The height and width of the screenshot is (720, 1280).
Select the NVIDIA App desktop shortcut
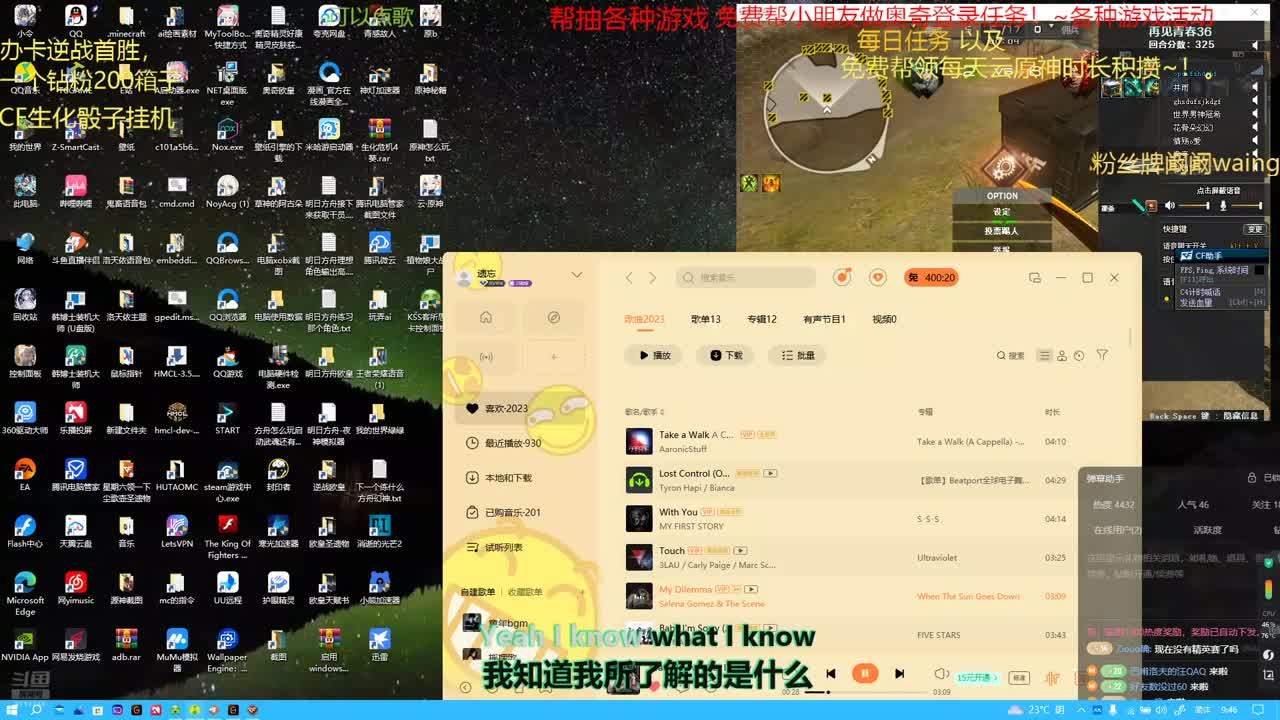25,644
